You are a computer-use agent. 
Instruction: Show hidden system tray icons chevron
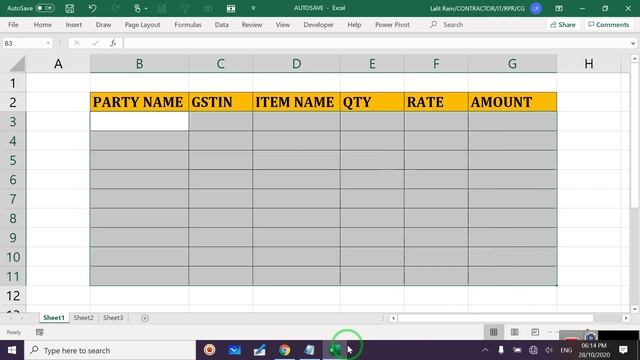(x=485, y=350)
